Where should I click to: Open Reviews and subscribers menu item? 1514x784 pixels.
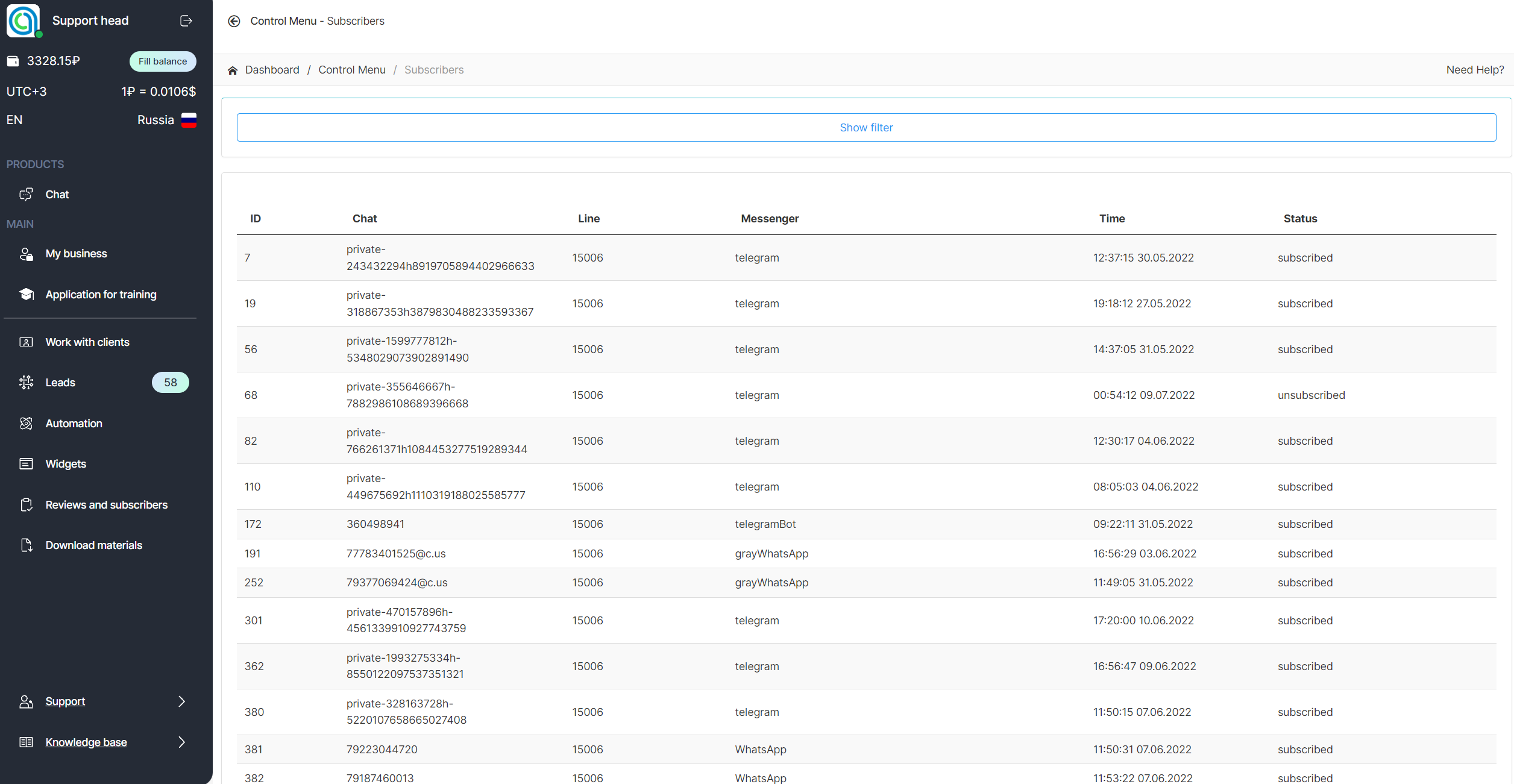click(106, 504)
